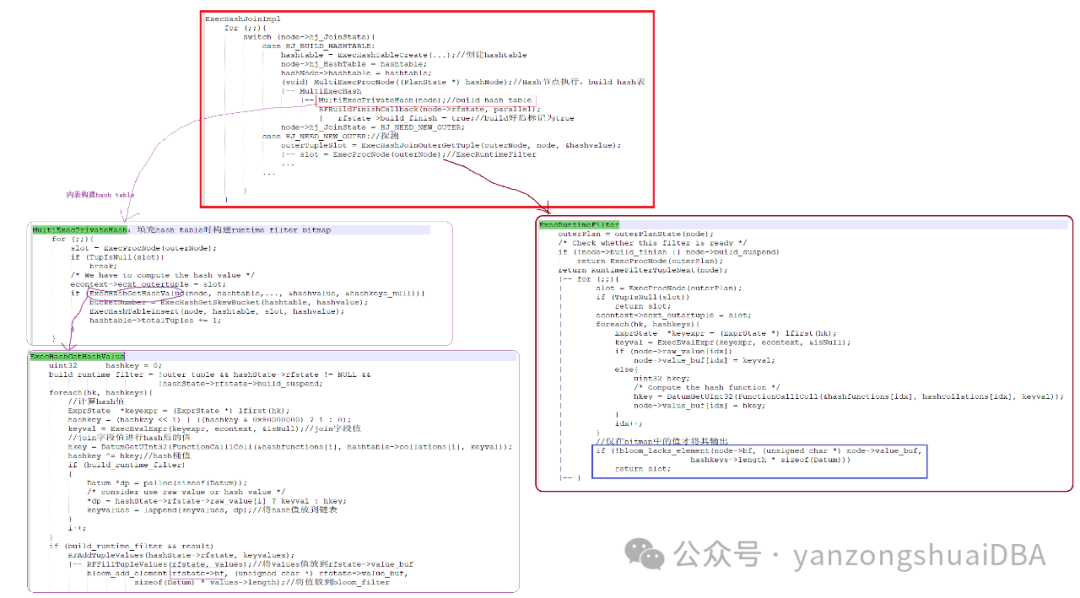Viewport: 1080px width, 598px height.
Task: Click the 'uint32 hkey;' declaration
Action: point(661,378)
